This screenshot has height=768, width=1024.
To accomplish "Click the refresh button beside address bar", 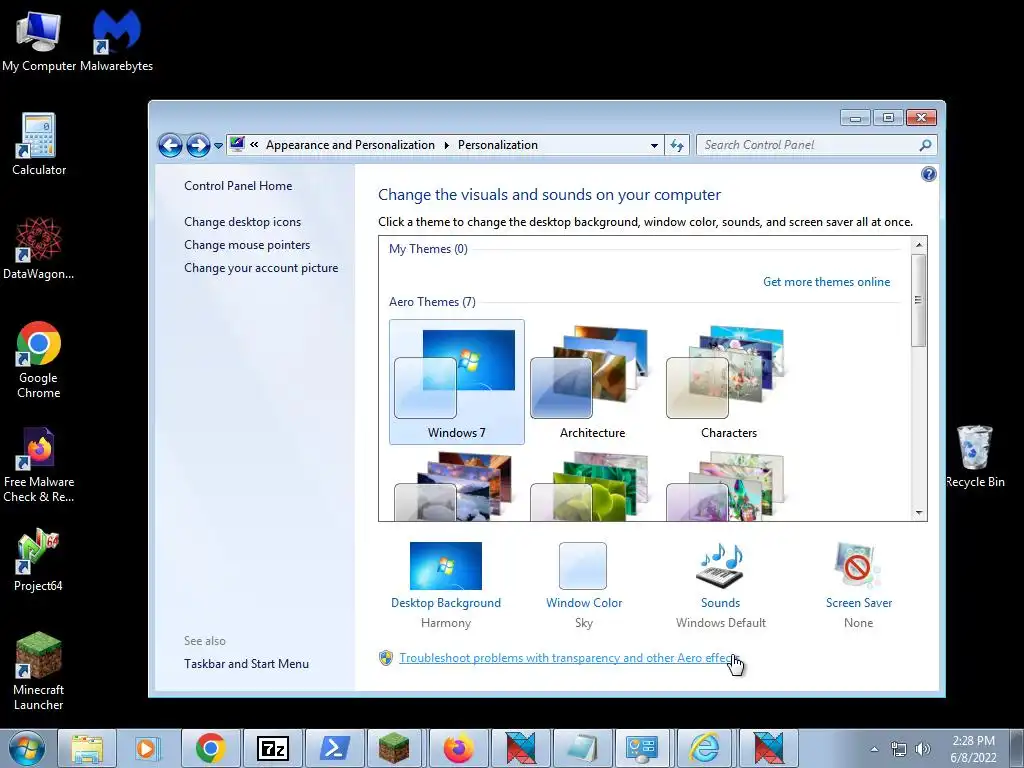I will (677, 145).
